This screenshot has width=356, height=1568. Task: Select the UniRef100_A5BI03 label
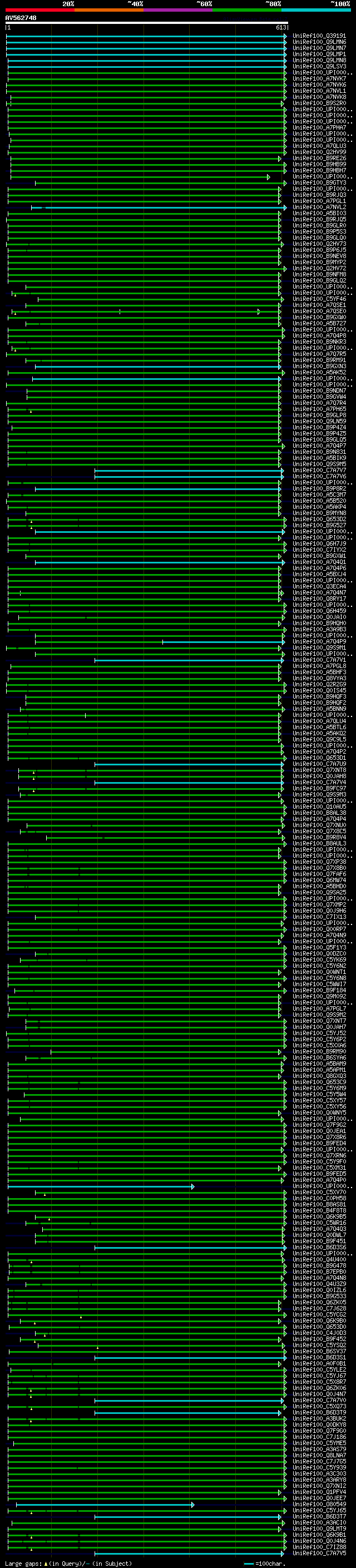[x=319, y=214]
